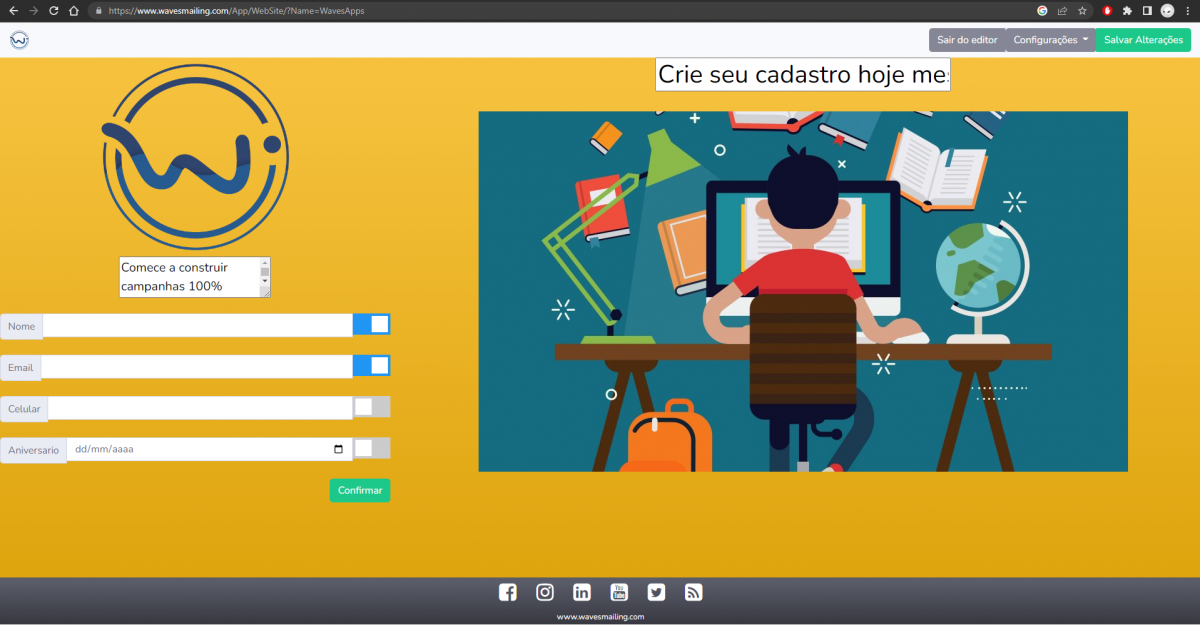Click the Twitter bird icon in the footer
The image size is (1200, 625).
pos(656,592)
